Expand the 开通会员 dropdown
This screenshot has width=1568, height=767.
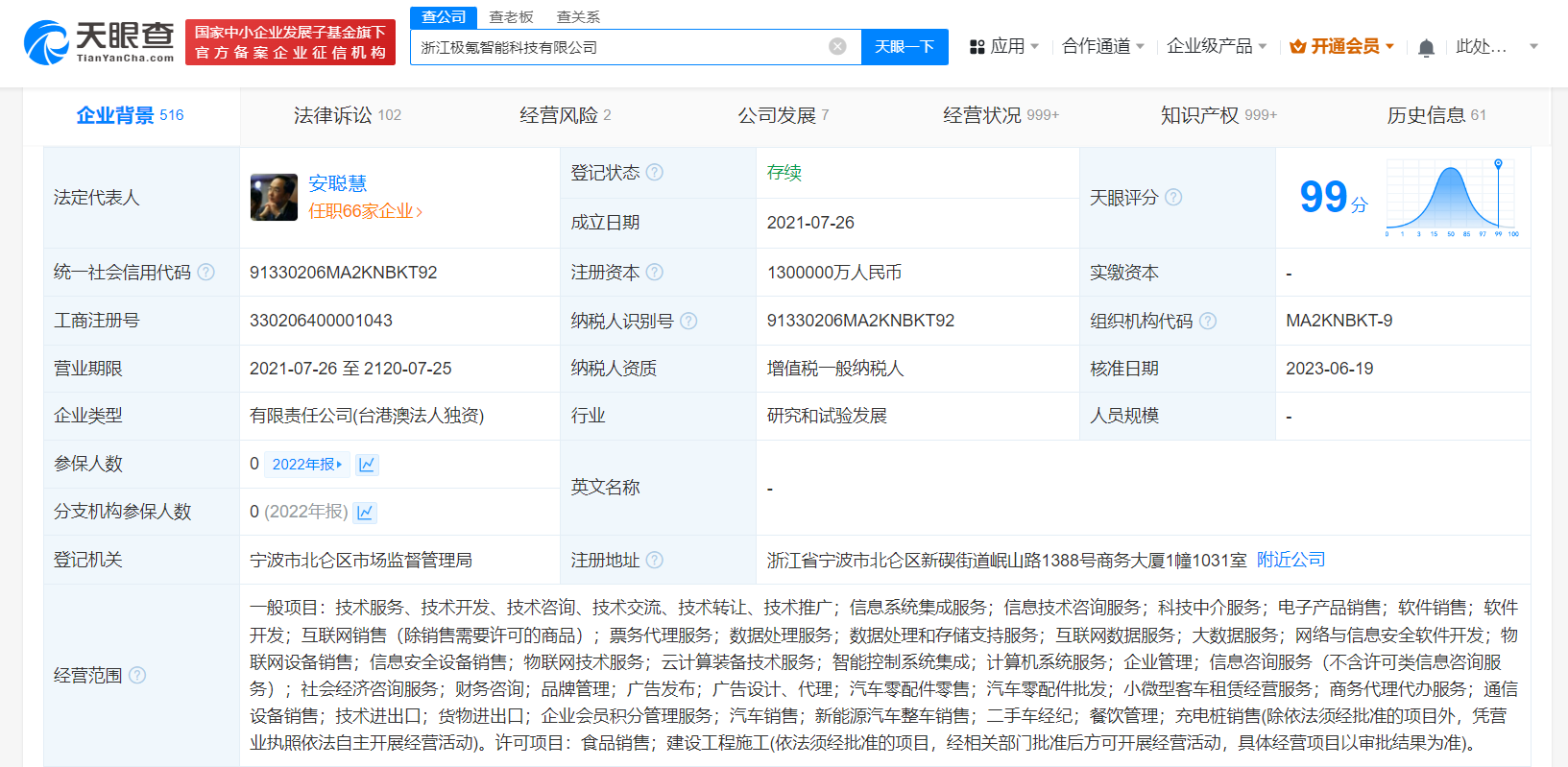pos(1390,46)
